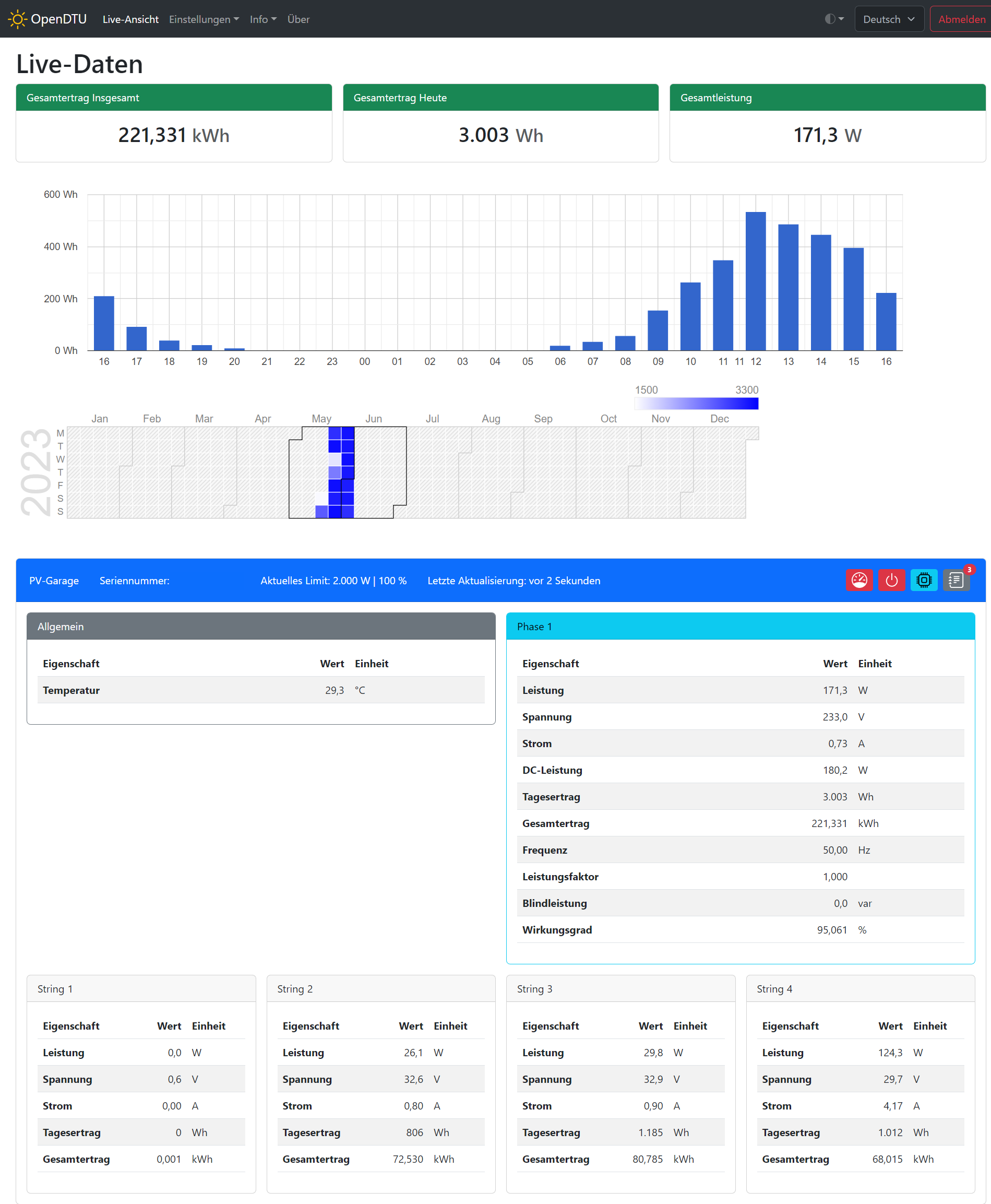Click the heatmap color gradient legend
Viewport: 991px width, 1204px height.
click(x=696, y=404)
